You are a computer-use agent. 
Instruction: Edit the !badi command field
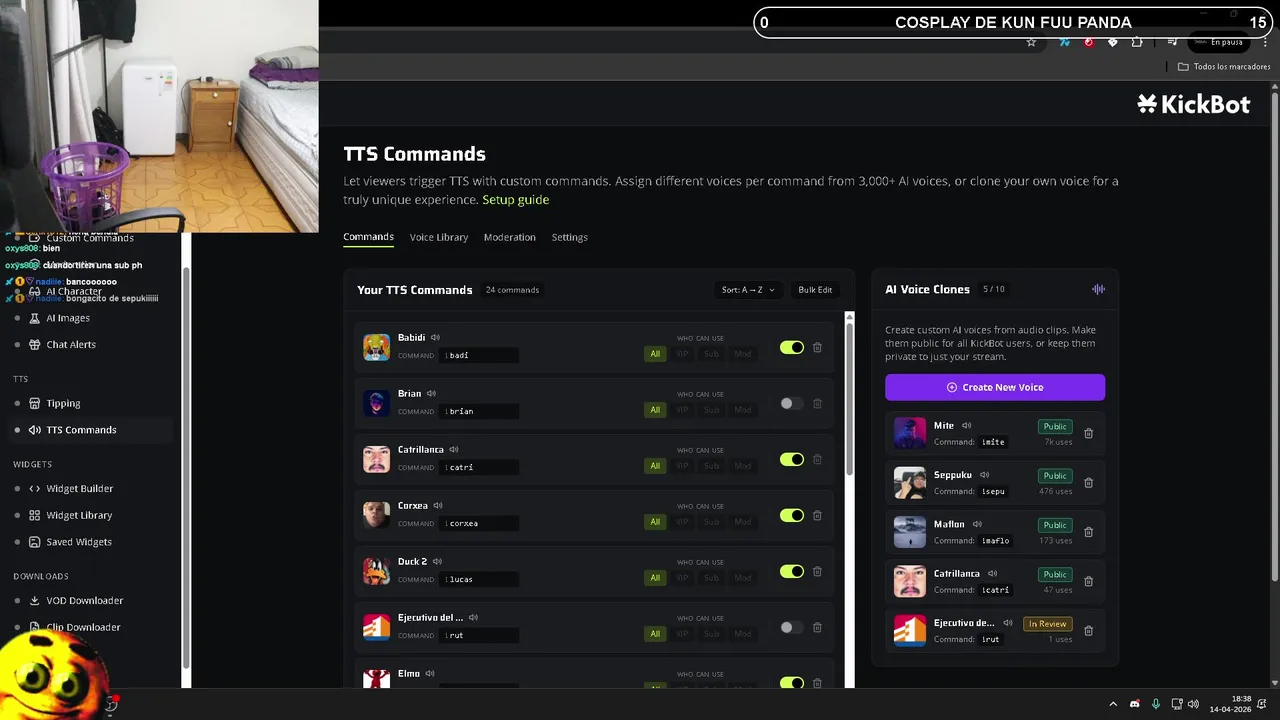(480, 355)
